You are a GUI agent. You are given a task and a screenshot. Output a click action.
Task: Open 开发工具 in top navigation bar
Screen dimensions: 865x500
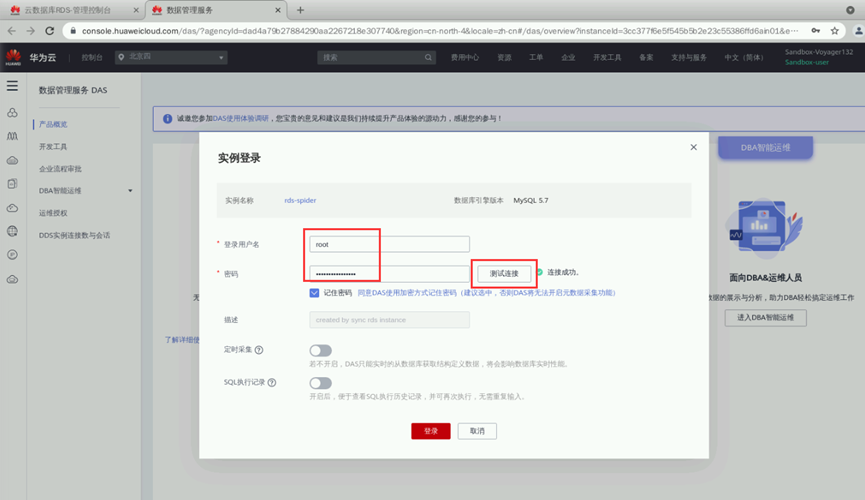tap(607, 57)
